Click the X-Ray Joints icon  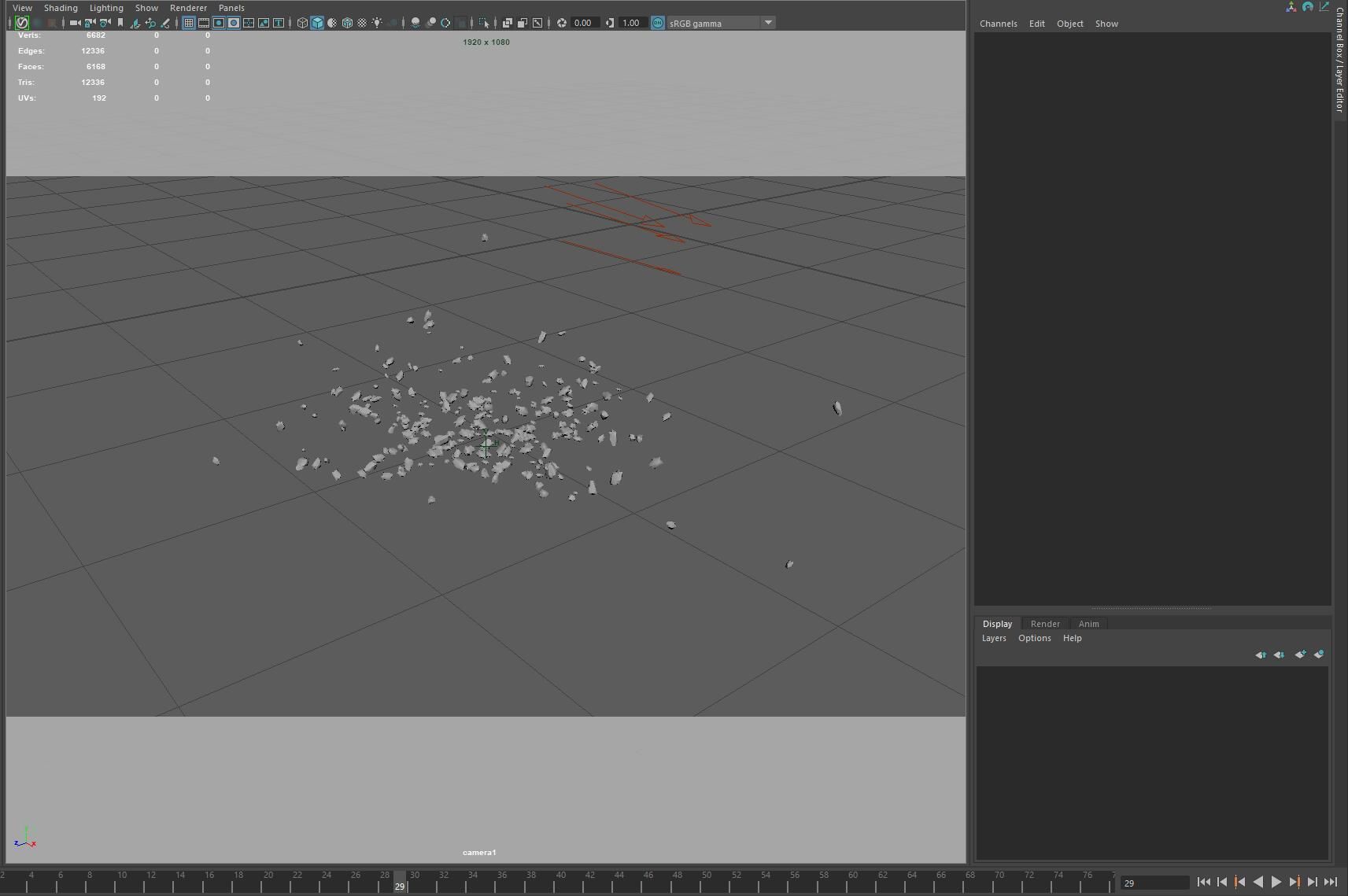[x=537, y=23]
